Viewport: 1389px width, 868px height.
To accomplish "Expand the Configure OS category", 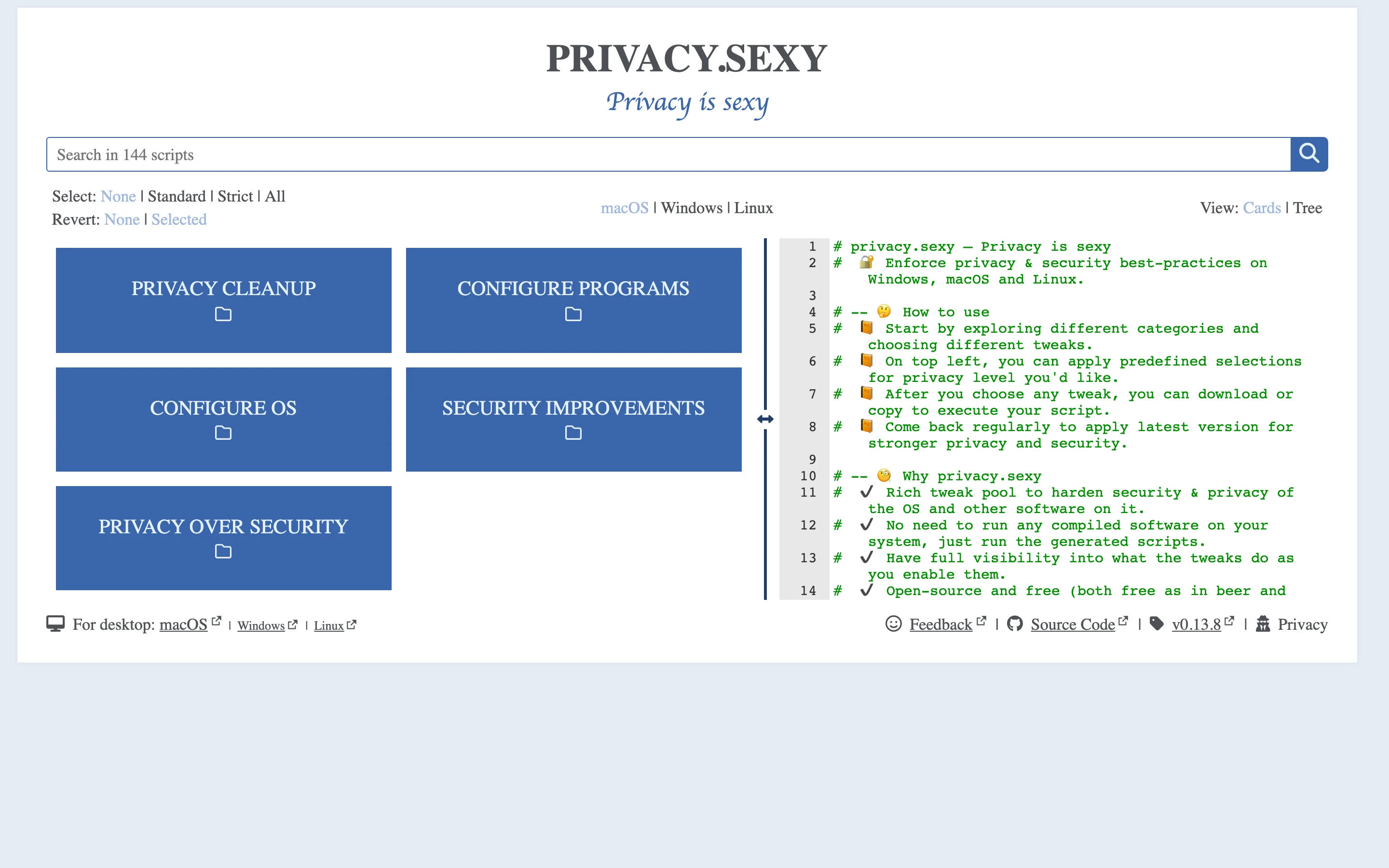I will point(223,420).
